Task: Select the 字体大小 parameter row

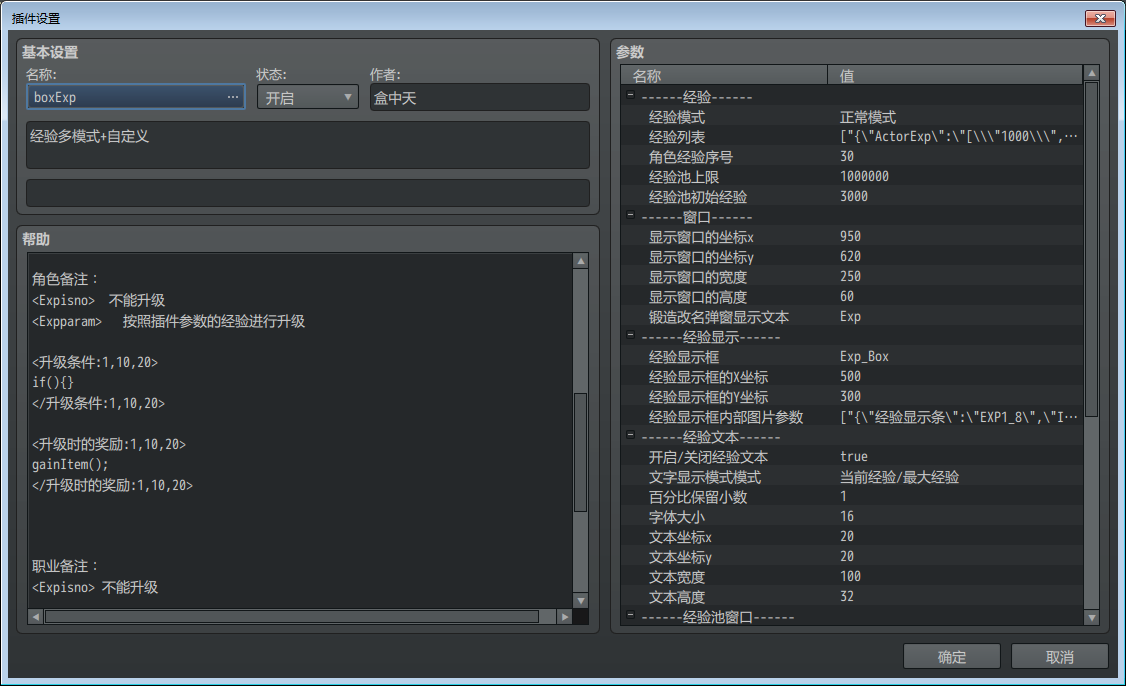Action: 852,516
